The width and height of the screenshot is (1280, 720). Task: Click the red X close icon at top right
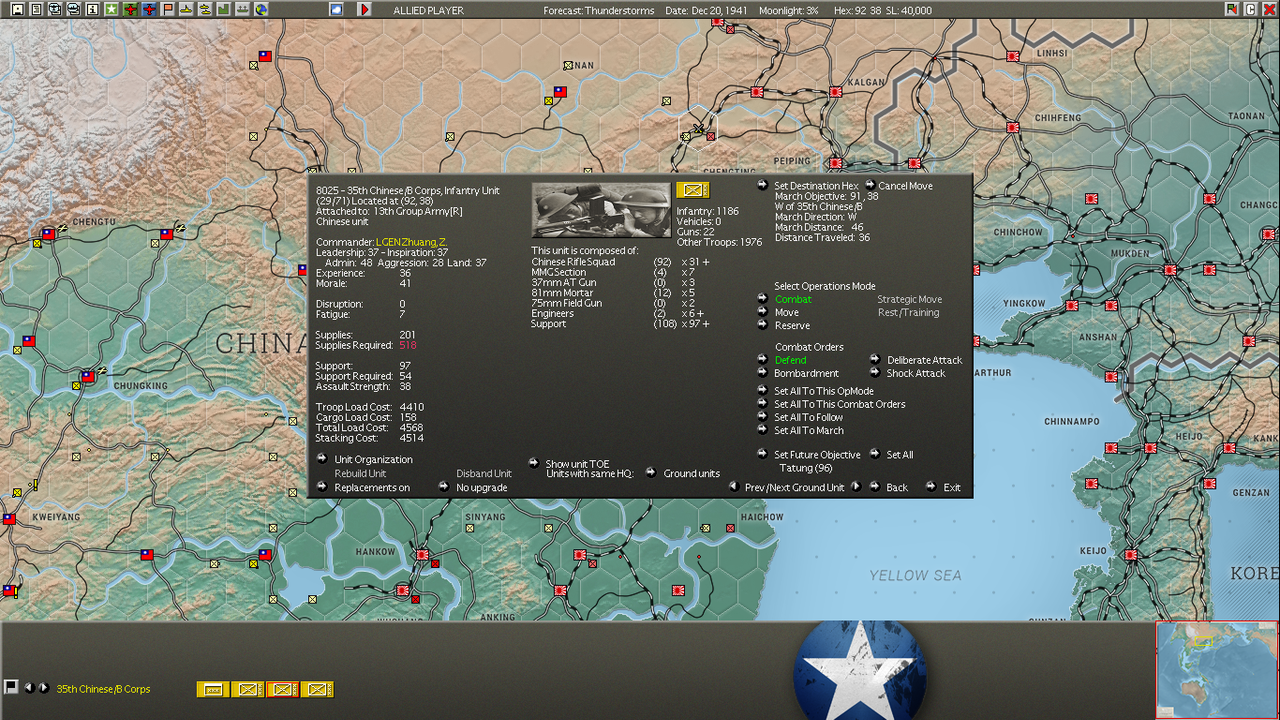coord(1269,9)
